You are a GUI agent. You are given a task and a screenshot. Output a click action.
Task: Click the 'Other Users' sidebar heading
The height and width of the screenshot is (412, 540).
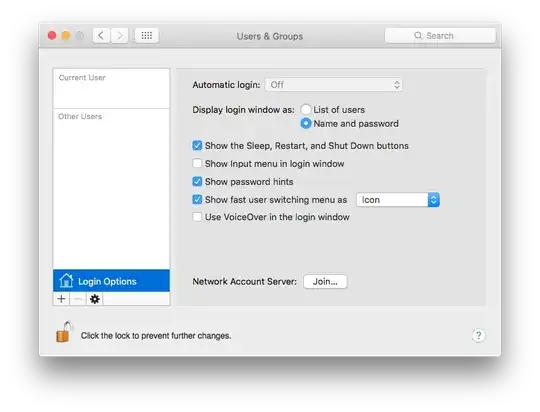(80, 116)
